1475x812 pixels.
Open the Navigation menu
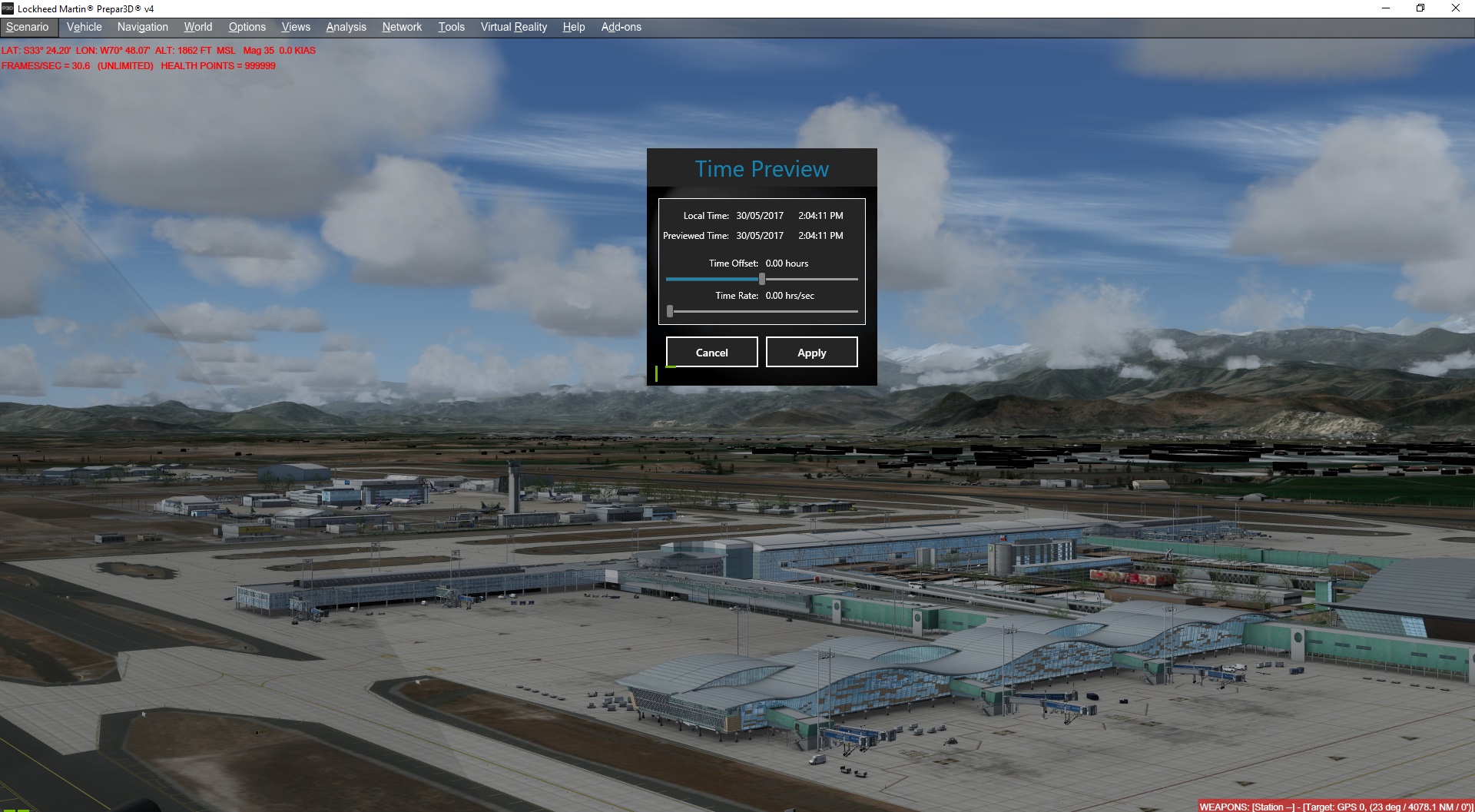click(142, 27)
